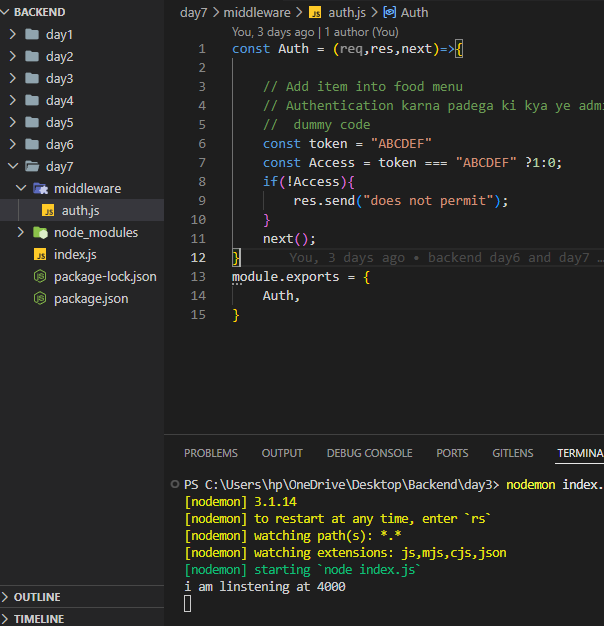Expand the day4 folder chevron

(13, 100)
